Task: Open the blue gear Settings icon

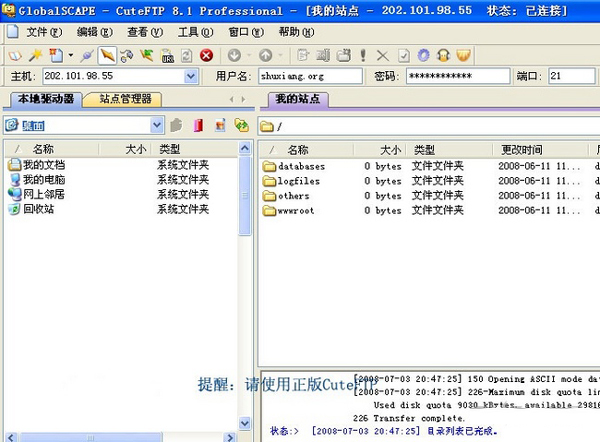Action: 424,56
